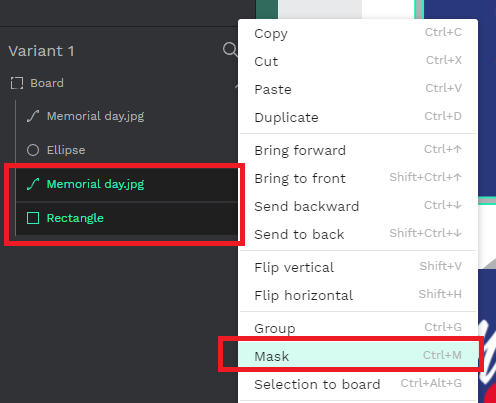Screen dimensions: 496x403
Task: Select the first Memorial day.jpg layer
Action: click(127, 116)
